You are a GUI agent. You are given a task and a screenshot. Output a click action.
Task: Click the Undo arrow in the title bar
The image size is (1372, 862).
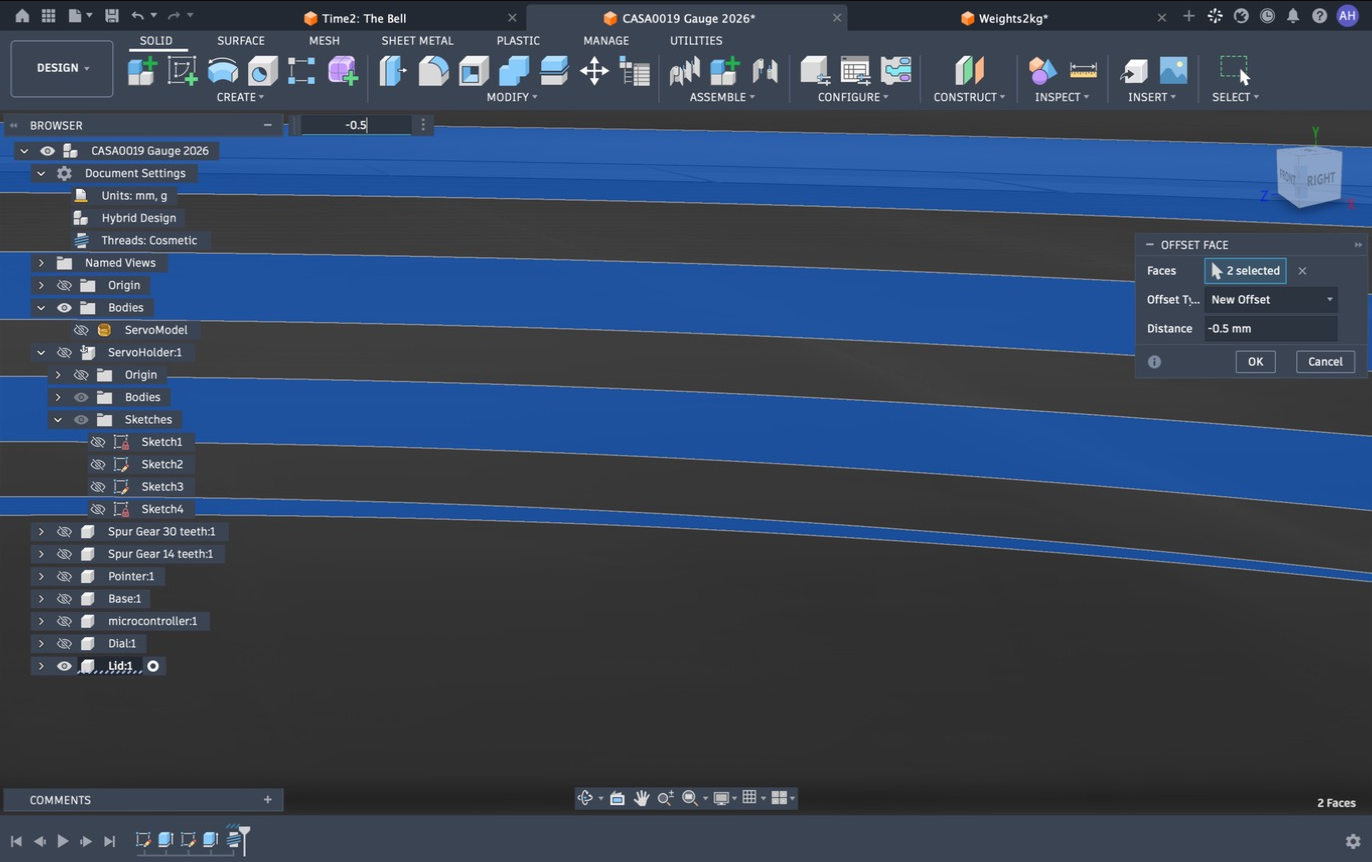point(138,17)
